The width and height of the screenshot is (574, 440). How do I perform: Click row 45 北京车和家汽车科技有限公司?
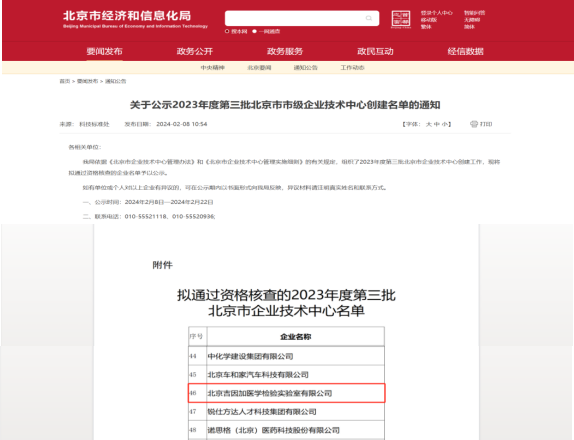[x=286, y=375]
